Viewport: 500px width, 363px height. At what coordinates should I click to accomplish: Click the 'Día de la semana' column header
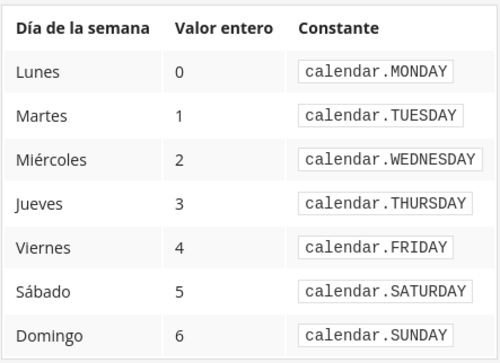[83, 28]
